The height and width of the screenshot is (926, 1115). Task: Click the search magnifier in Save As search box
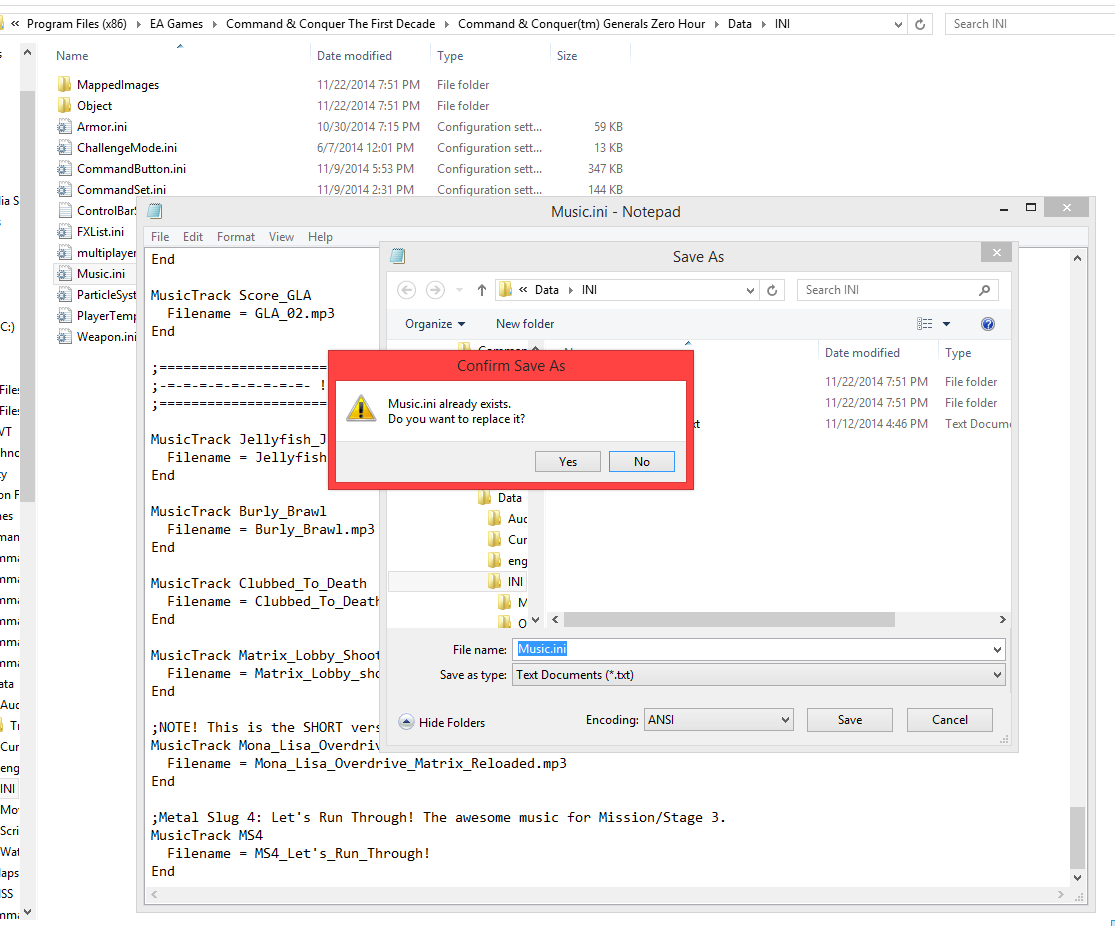tap(985, 290)
